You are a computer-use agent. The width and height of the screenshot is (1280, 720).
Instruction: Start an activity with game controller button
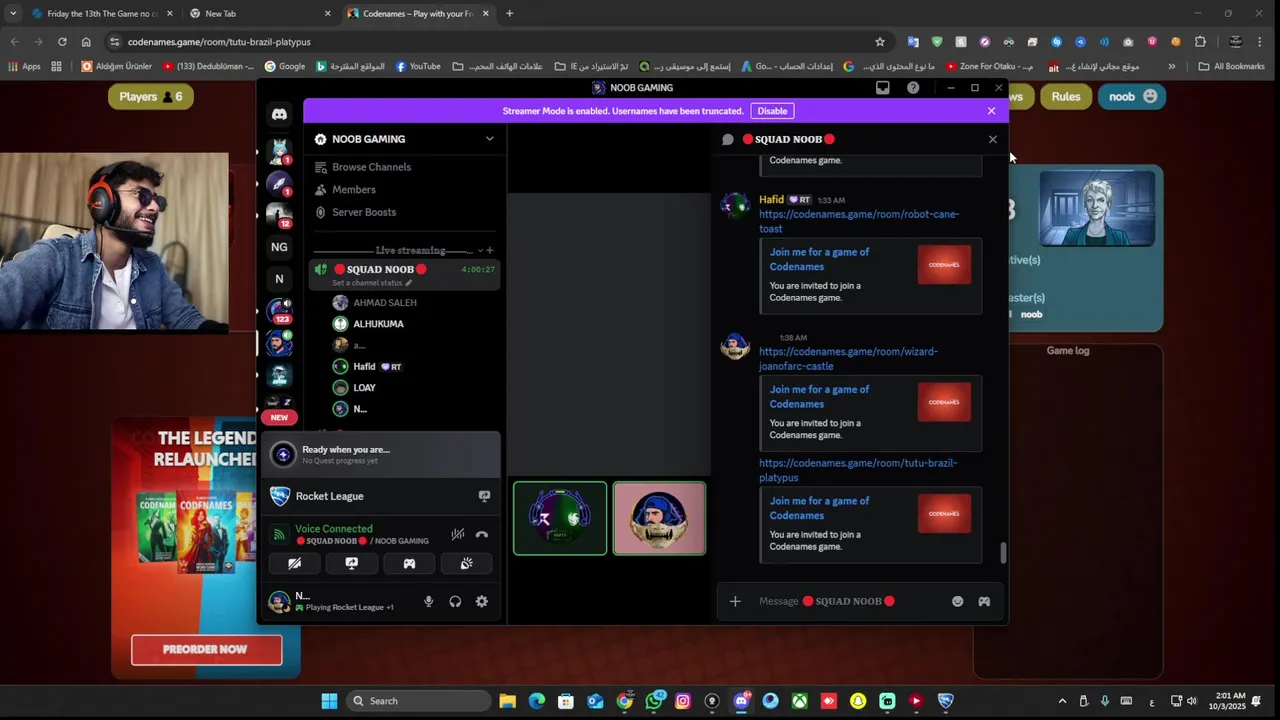tap(409, 564)
